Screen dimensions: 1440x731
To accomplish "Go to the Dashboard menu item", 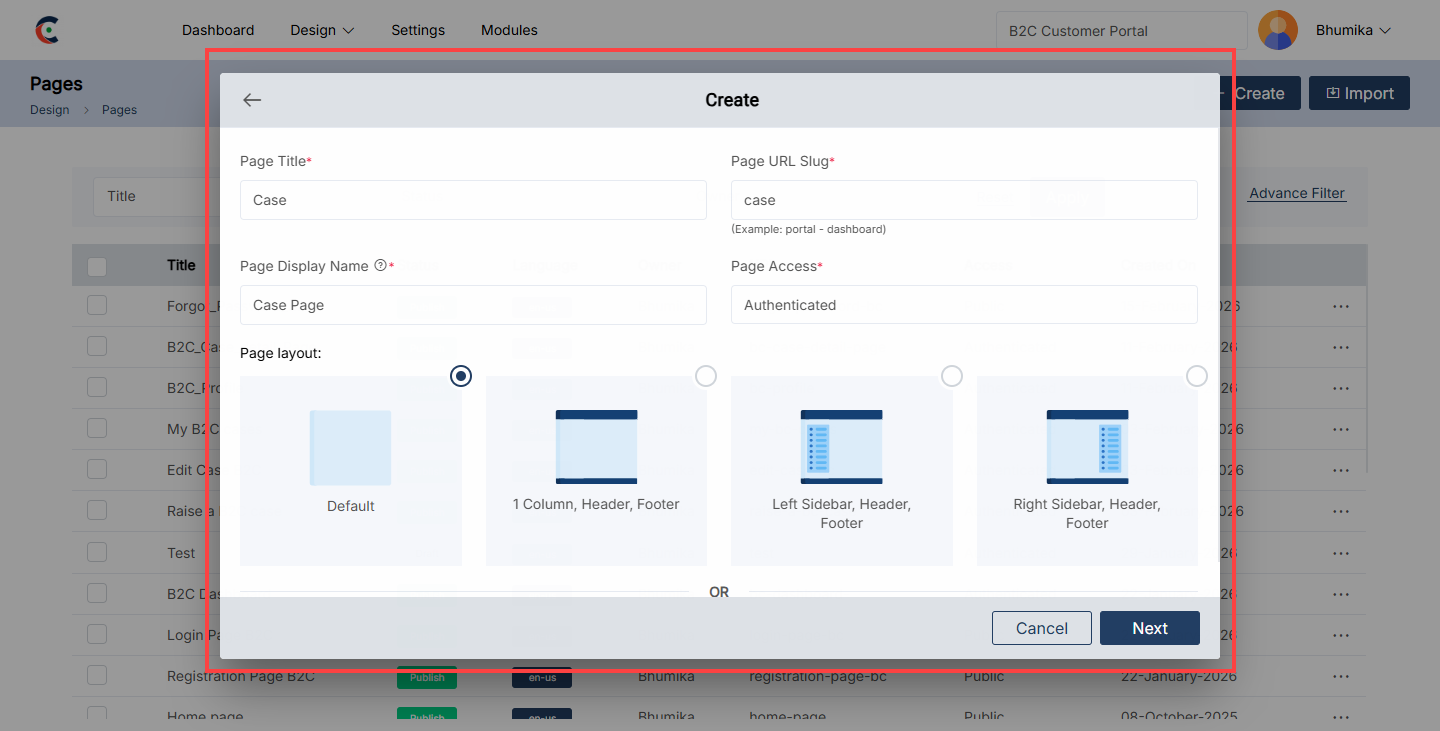I will 218,30.
